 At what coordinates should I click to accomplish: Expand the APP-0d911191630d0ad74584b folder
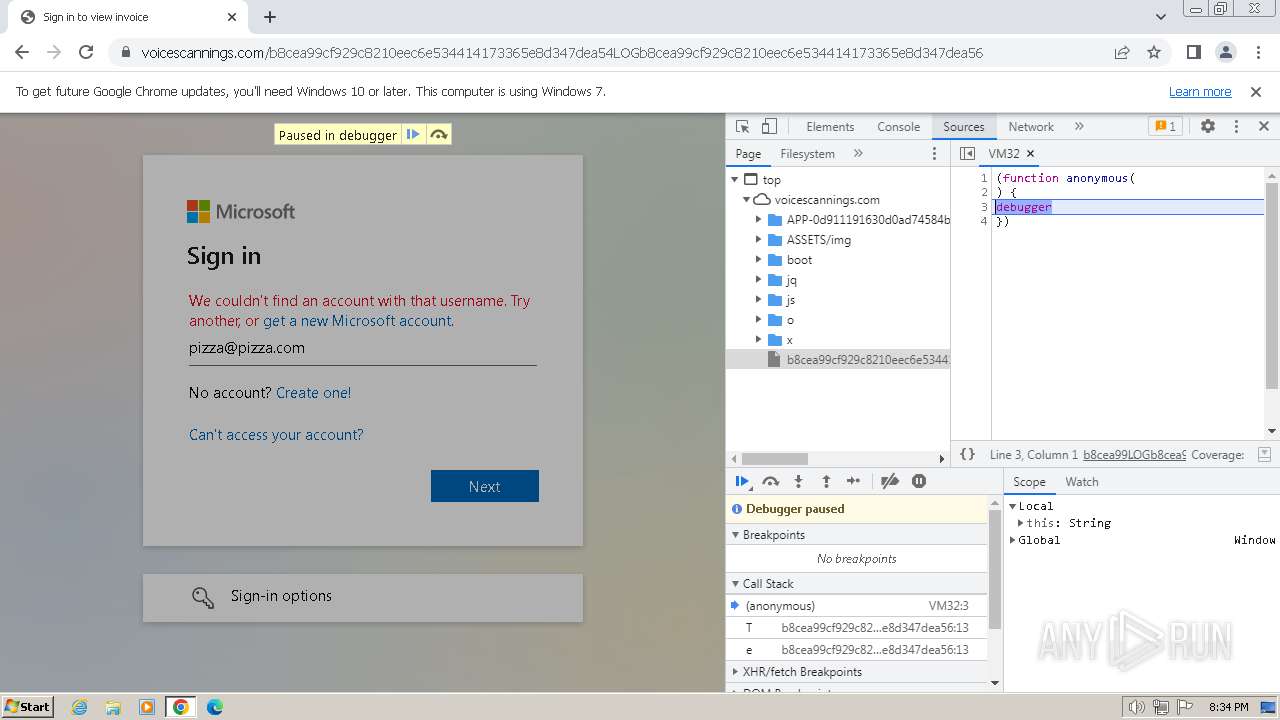click(758, 220)
